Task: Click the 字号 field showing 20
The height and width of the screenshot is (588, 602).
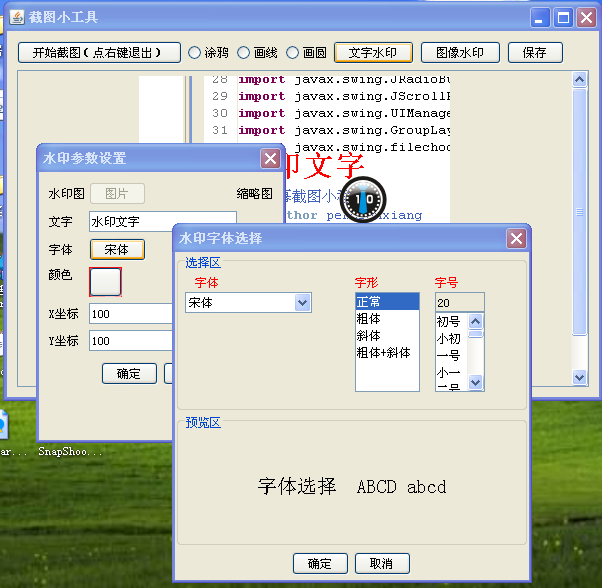Action: coord(460,302)
